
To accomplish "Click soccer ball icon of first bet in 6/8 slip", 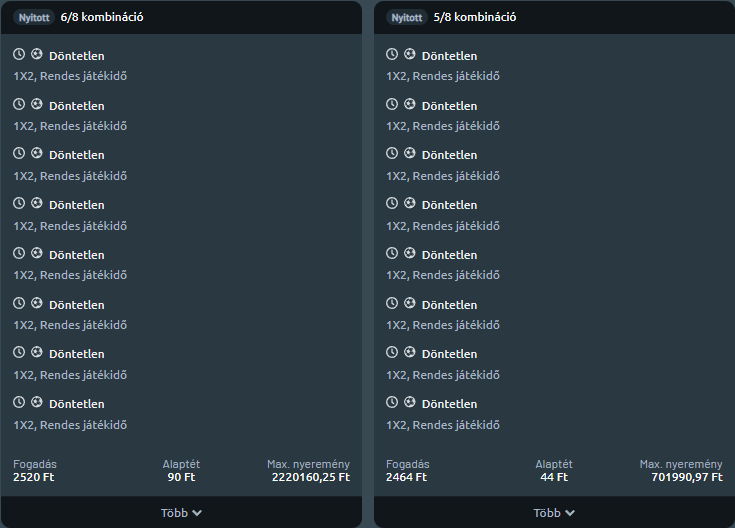I will tap(37, 54).
